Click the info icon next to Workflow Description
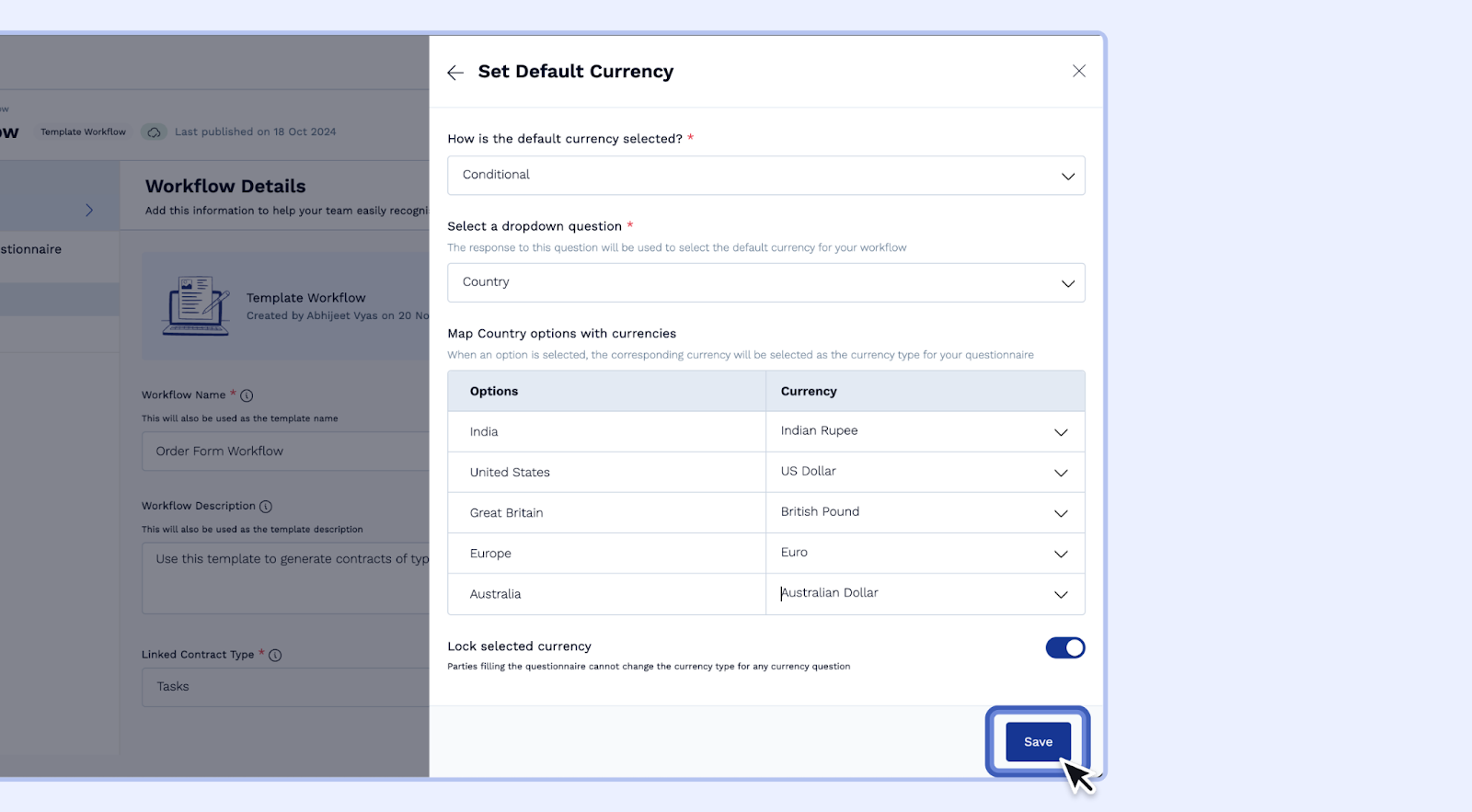 pyautogui.click(x=266, y=507)
